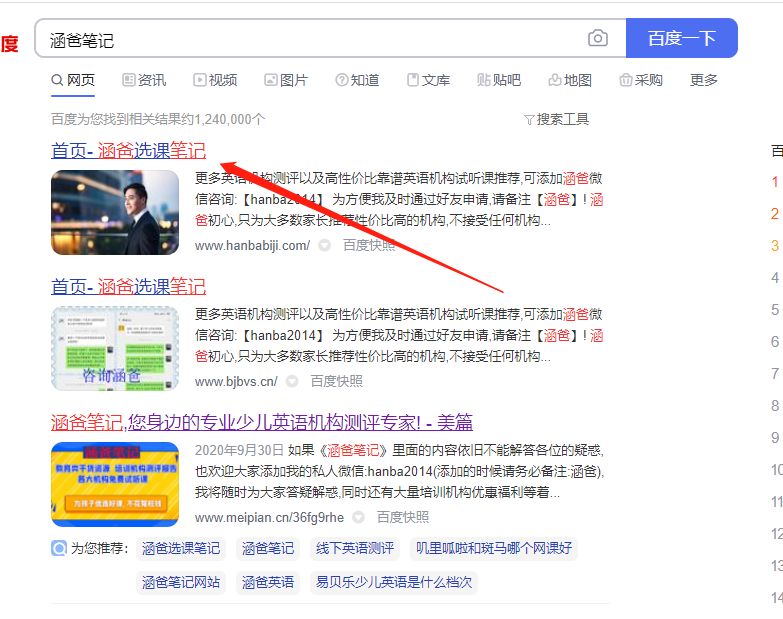Screen dimensions: 783x619
Task: Click the 百度为您找到相关结果约1,240,000个 text
Action: (x=158, y=119)
